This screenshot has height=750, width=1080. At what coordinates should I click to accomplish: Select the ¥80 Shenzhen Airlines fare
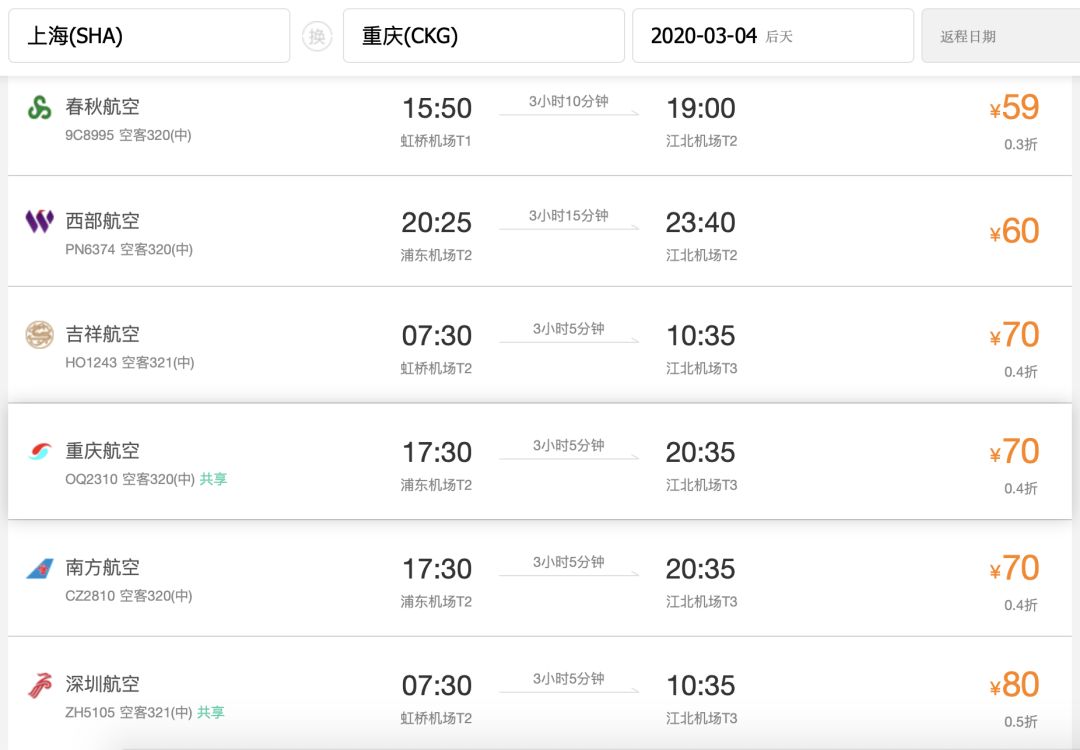(1014, 685)
